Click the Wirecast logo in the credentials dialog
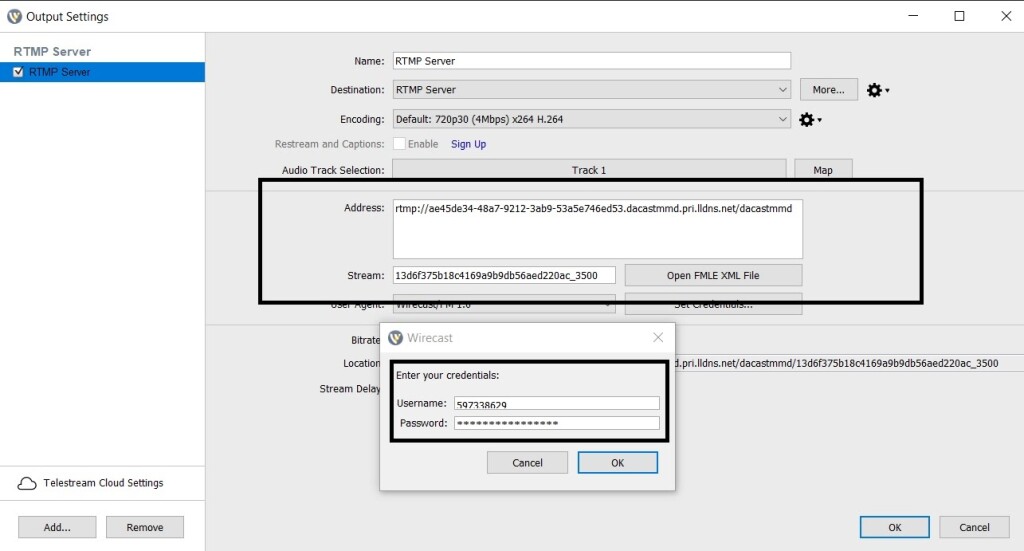The image size is (1024, 551). pyautogui.click(x=395, y=338)
